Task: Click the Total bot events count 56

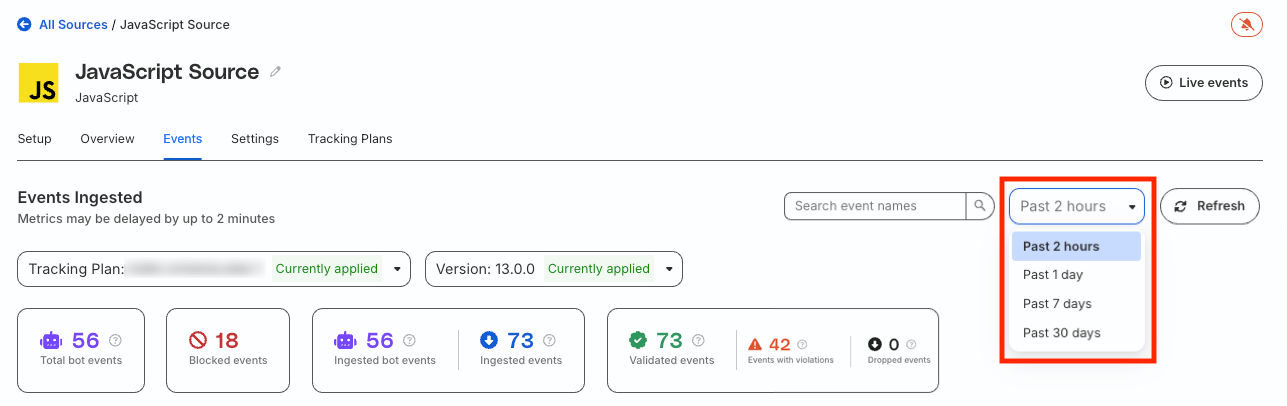Action: [x=86, y=340]
